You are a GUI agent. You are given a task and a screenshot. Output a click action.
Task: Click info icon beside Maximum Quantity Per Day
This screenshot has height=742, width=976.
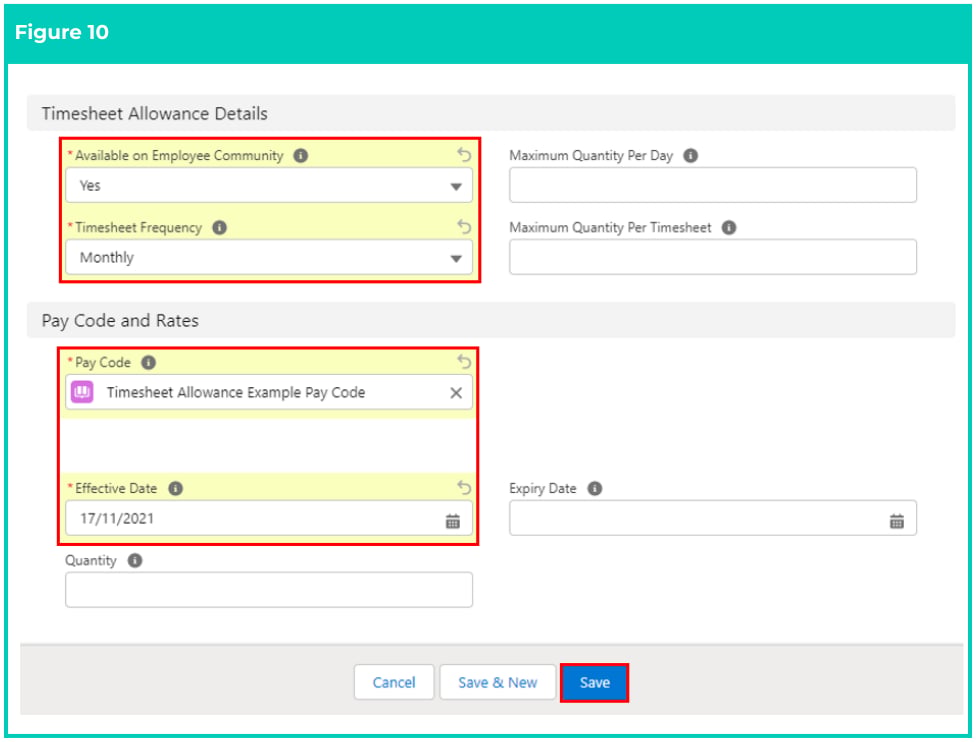coord(690,156)
